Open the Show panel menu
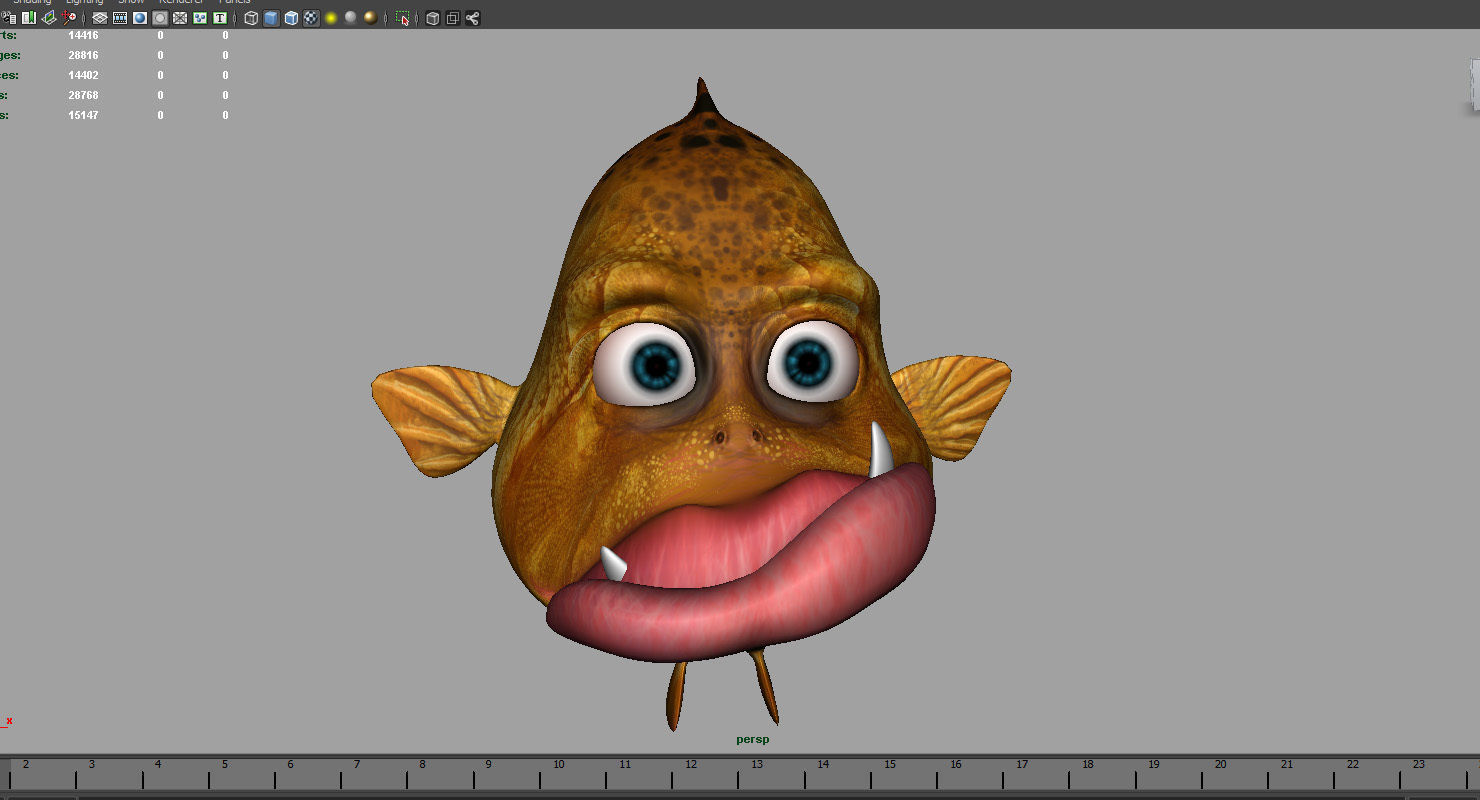1480x800 pixels. (x=131, y=2)
